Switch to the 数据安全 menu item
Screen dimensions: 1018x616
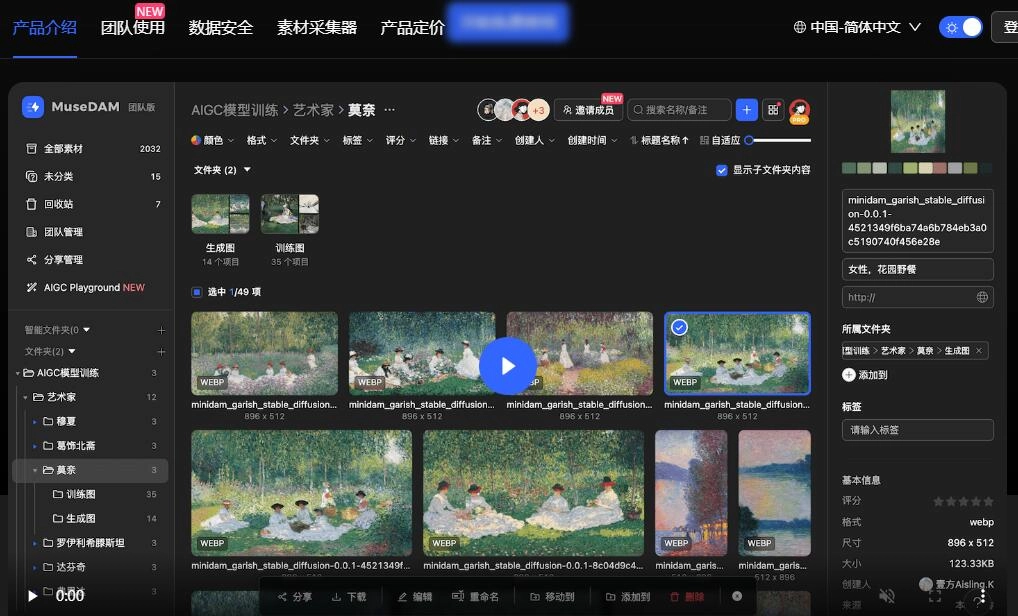221,28
